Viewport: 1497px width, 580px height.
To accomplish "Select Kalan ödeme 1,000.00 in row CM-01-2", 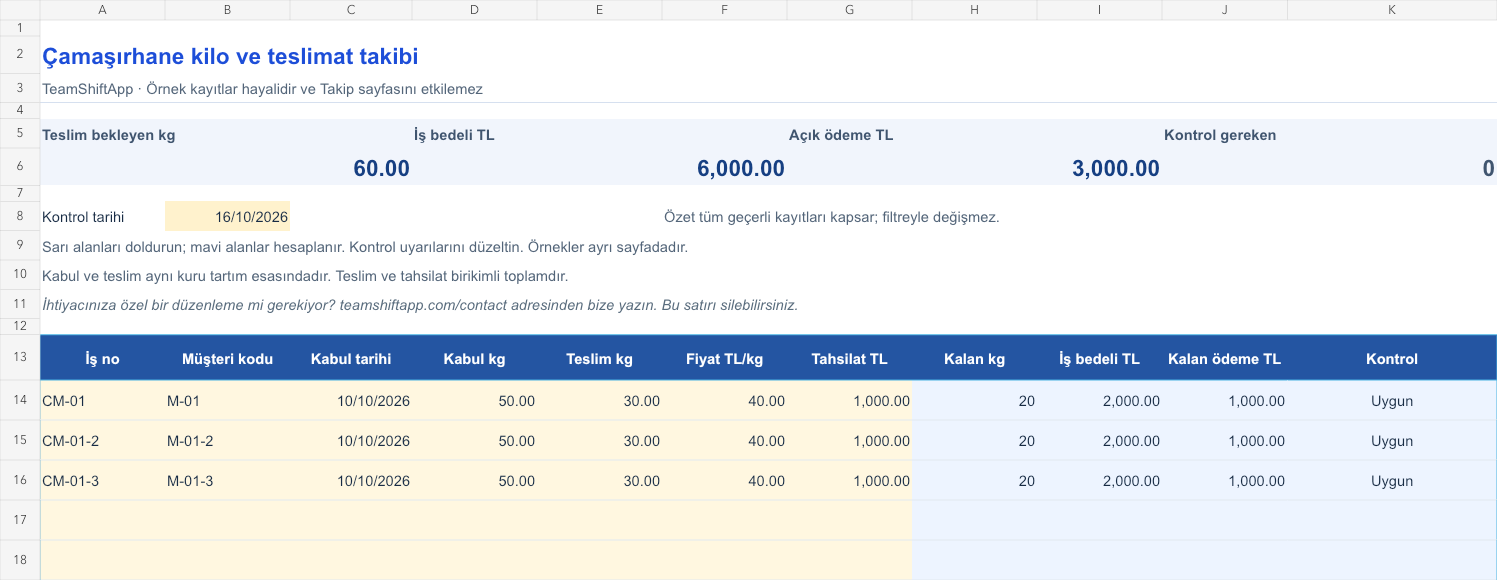I will [x=1224, y=441].
